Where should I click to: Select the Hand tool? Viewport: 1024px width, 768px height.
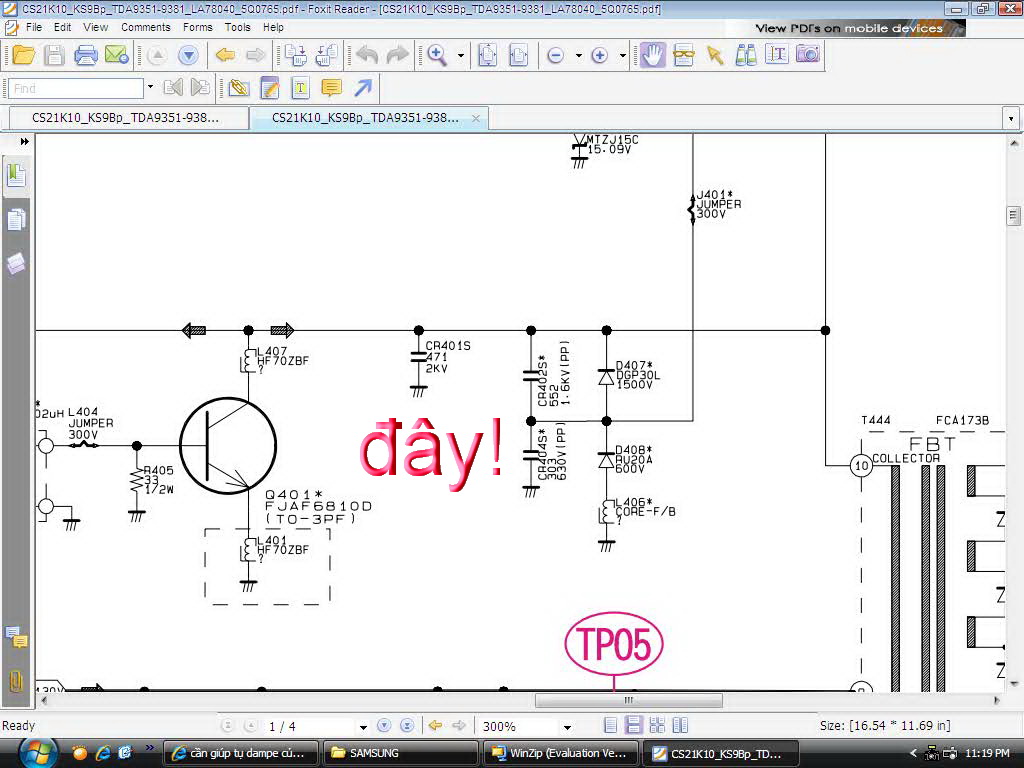(652, 56)
